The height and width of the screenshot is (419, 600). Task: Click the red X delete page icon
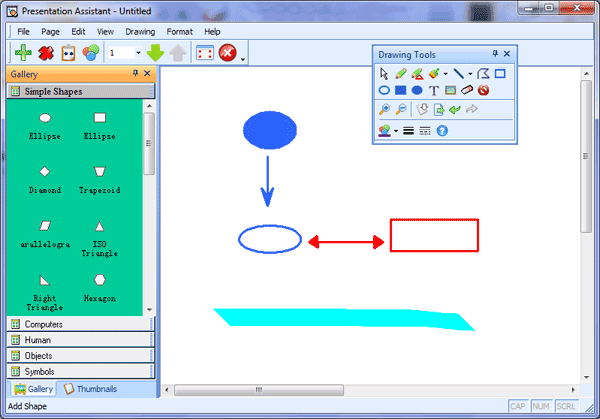point(45,52)
